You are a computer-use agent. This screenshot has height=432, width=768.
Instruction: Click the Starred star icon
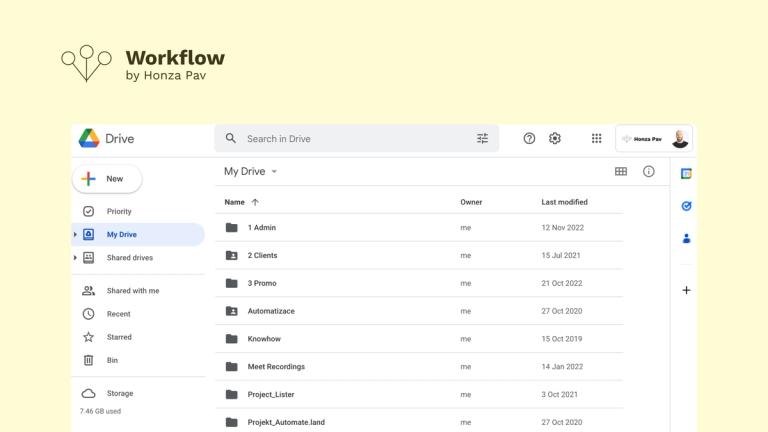click(x=88, y=337)
